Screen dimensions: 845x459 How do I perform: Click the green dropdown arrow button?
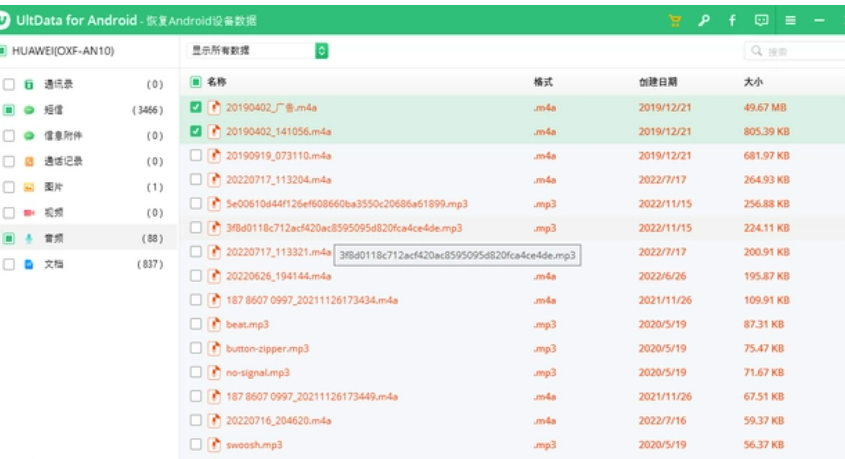coord(321,50)
